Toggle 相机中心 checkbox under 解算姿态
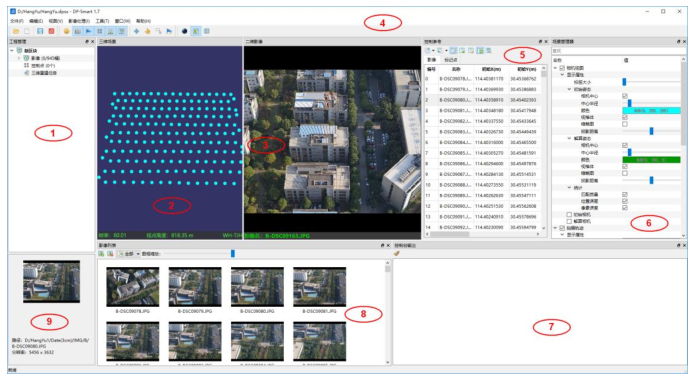The image size is (695, 382). (x=625, y=145)
